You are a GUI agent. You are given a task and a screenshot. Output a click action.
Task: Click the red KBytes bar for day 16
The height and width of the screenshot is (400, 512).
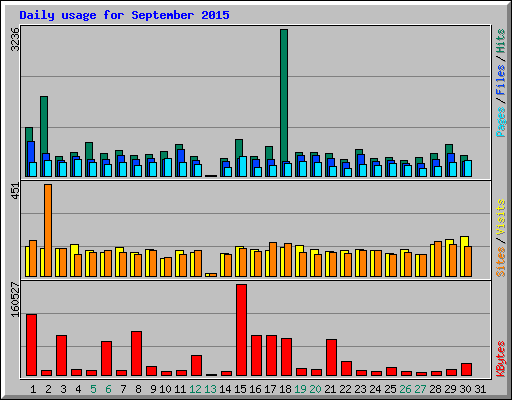[256, 355]
